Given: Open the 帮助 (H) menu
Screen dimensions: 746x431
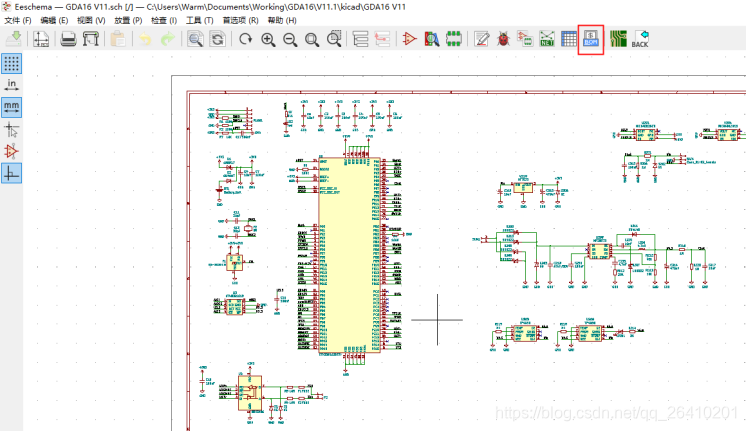Looking at the screenshot, I should 282,20.
